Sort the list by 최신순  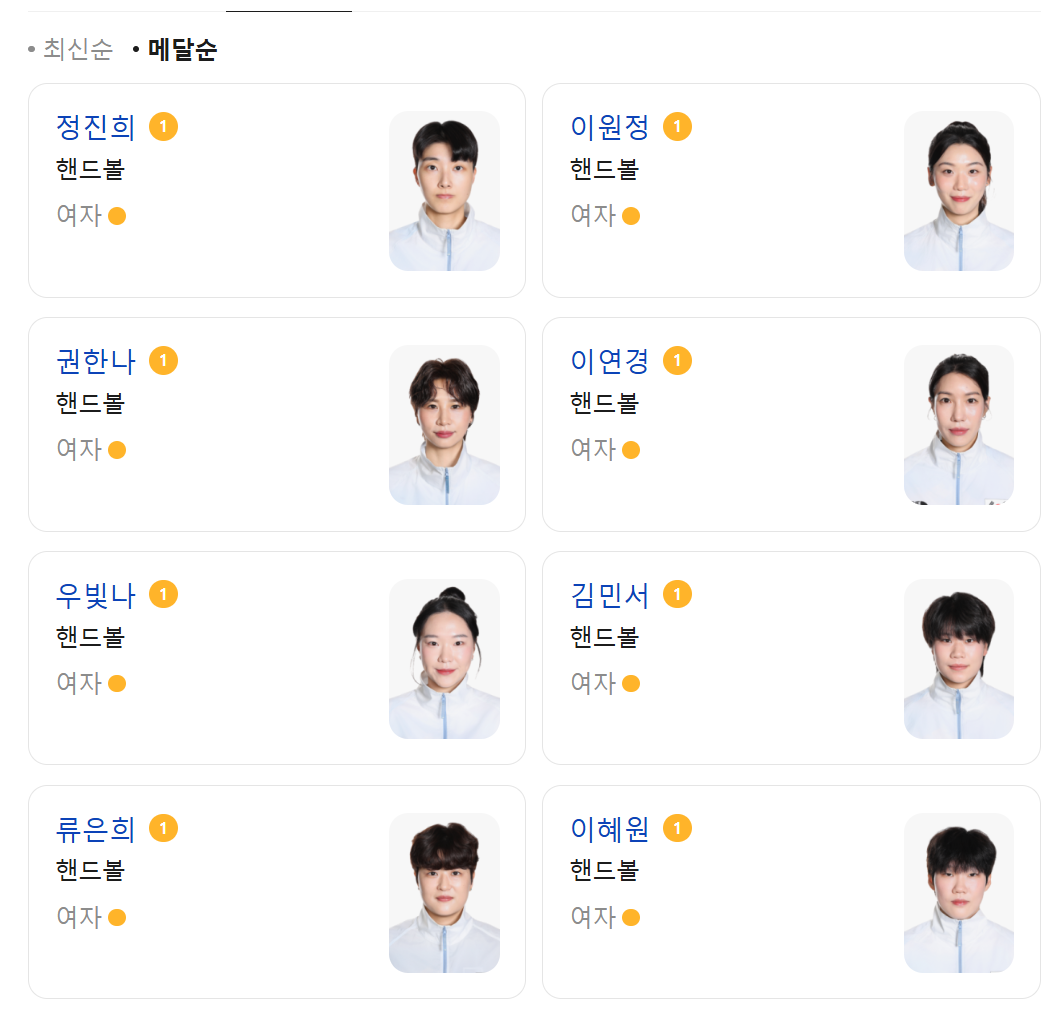[78, 50]
